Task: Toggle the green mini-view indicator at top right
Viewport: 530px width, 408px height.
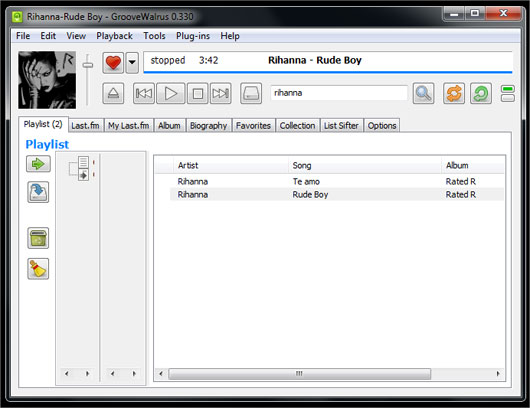Action: (x=508, y=89)
